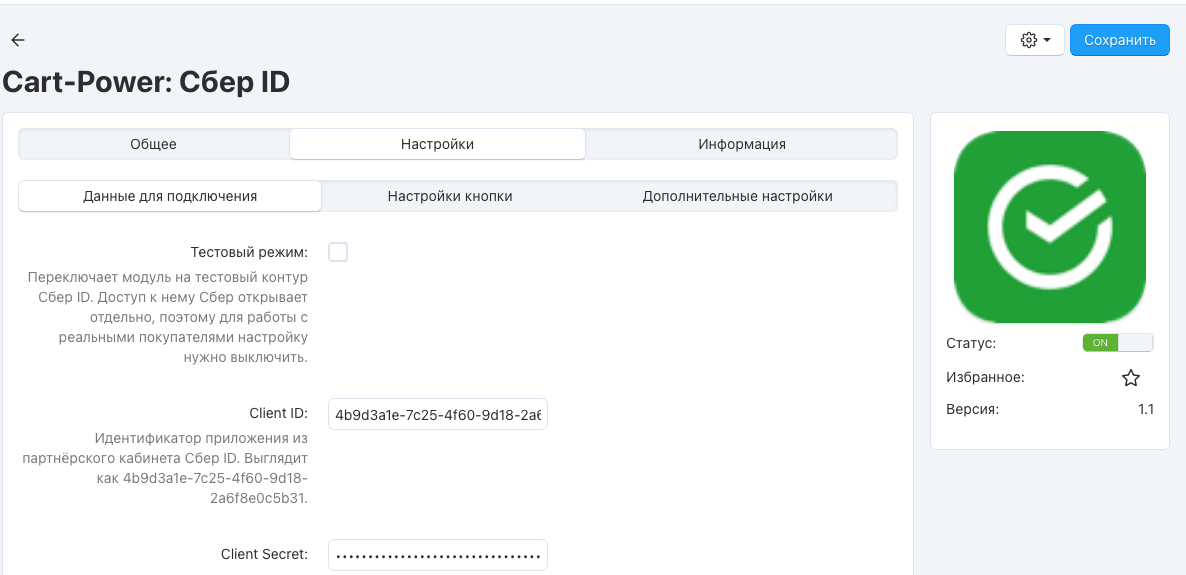
Task: Click into the Client ID input field
Action: point(438,414)
